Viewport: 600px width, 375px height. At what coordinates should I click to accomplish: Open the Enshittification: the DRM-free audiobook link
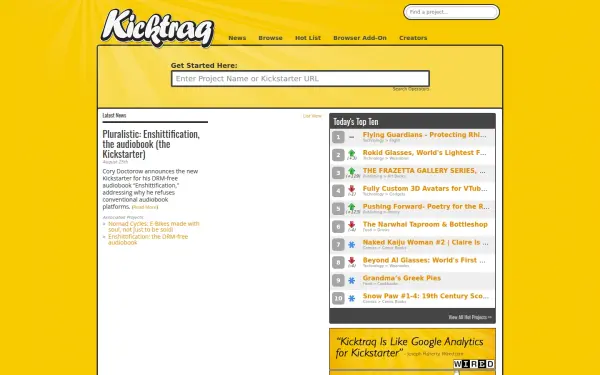(148, 240)
